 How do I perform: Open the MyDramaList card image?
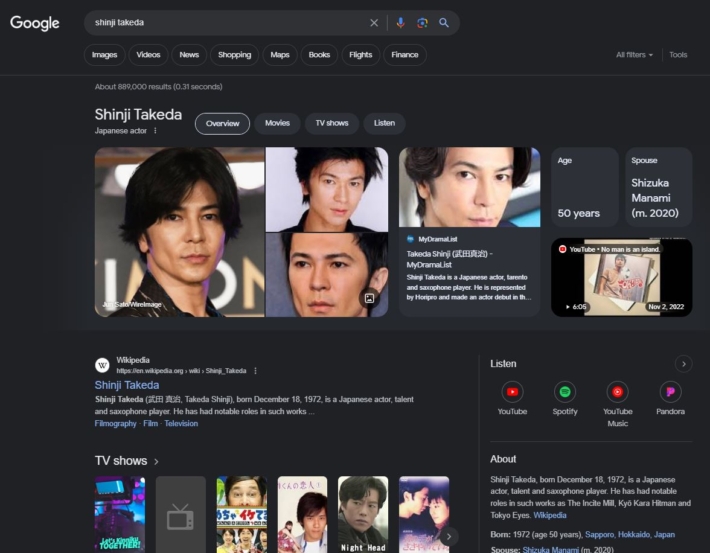(470, 187)
